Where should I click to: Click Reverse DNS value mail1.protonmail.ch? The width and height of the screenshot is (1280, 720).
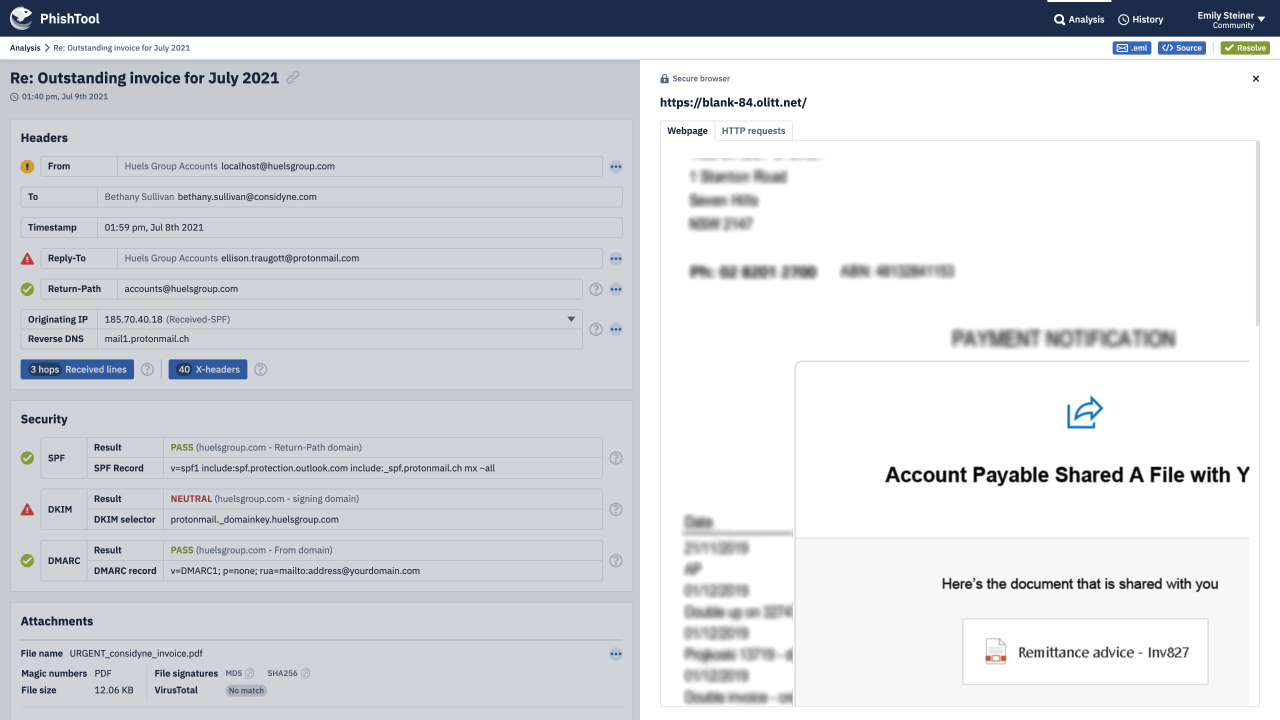coord(147,339)
